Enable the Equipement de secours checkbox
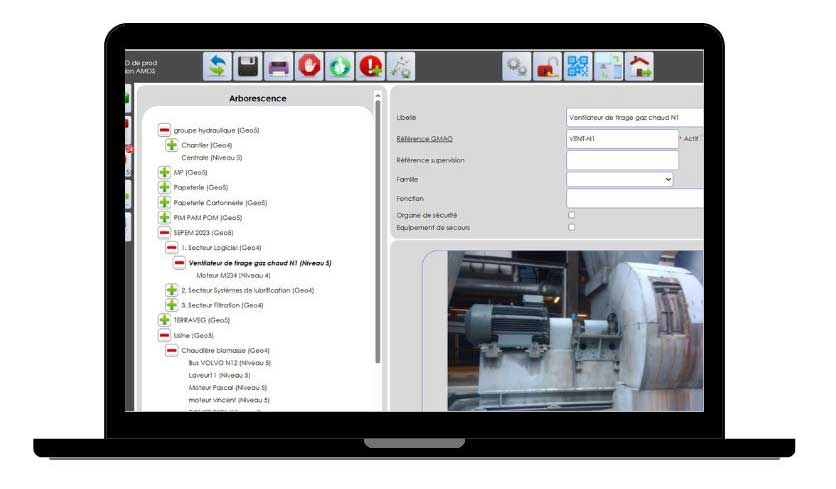836x489 pixels. click(572, 227)
